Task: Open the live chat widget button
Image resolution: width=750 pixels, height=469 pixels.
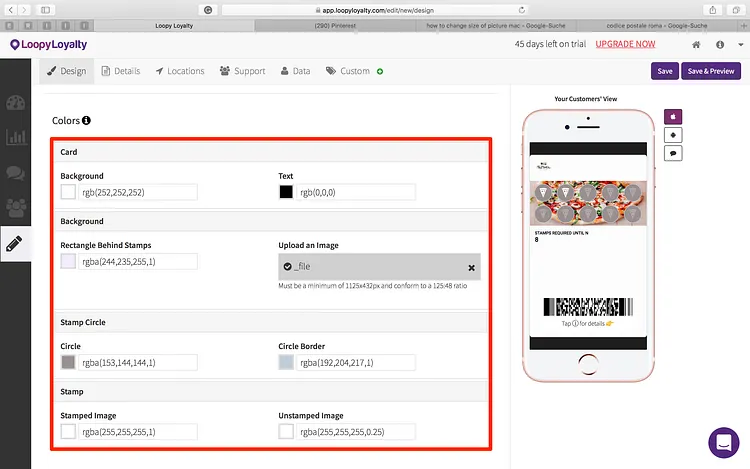Action: click(724, 443)
